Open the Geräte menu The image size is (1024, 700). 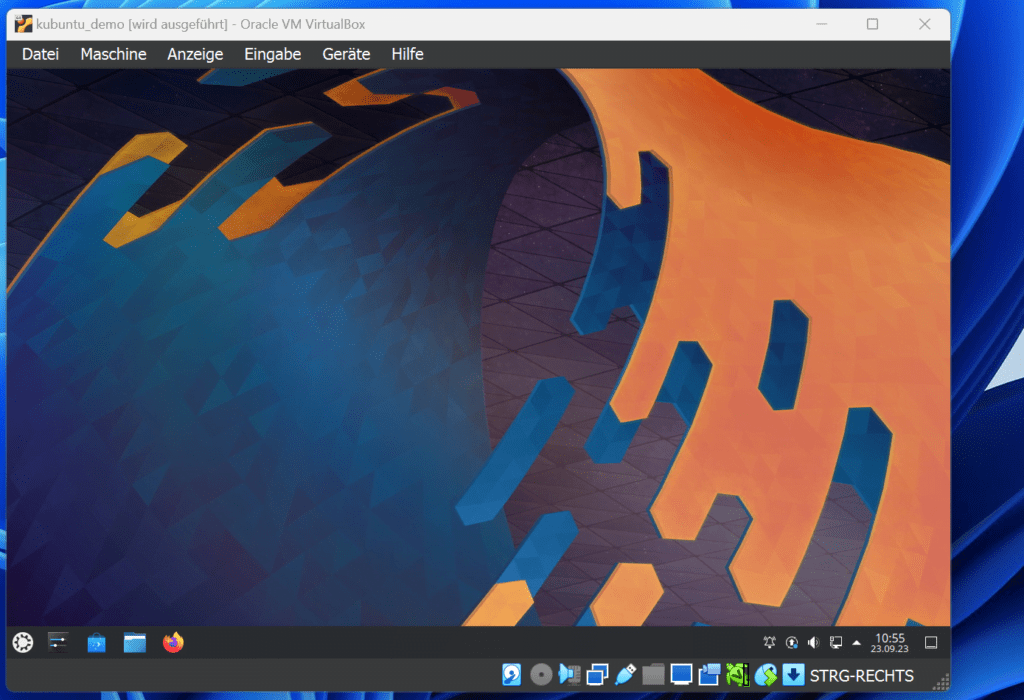346,54
